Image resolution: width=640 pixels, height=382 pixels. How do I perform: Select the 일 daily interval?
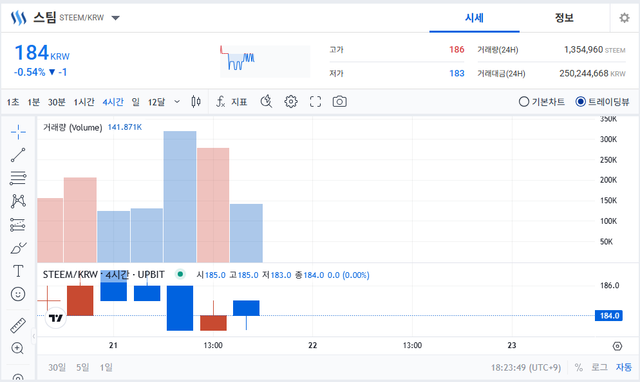tap(136, 102)
